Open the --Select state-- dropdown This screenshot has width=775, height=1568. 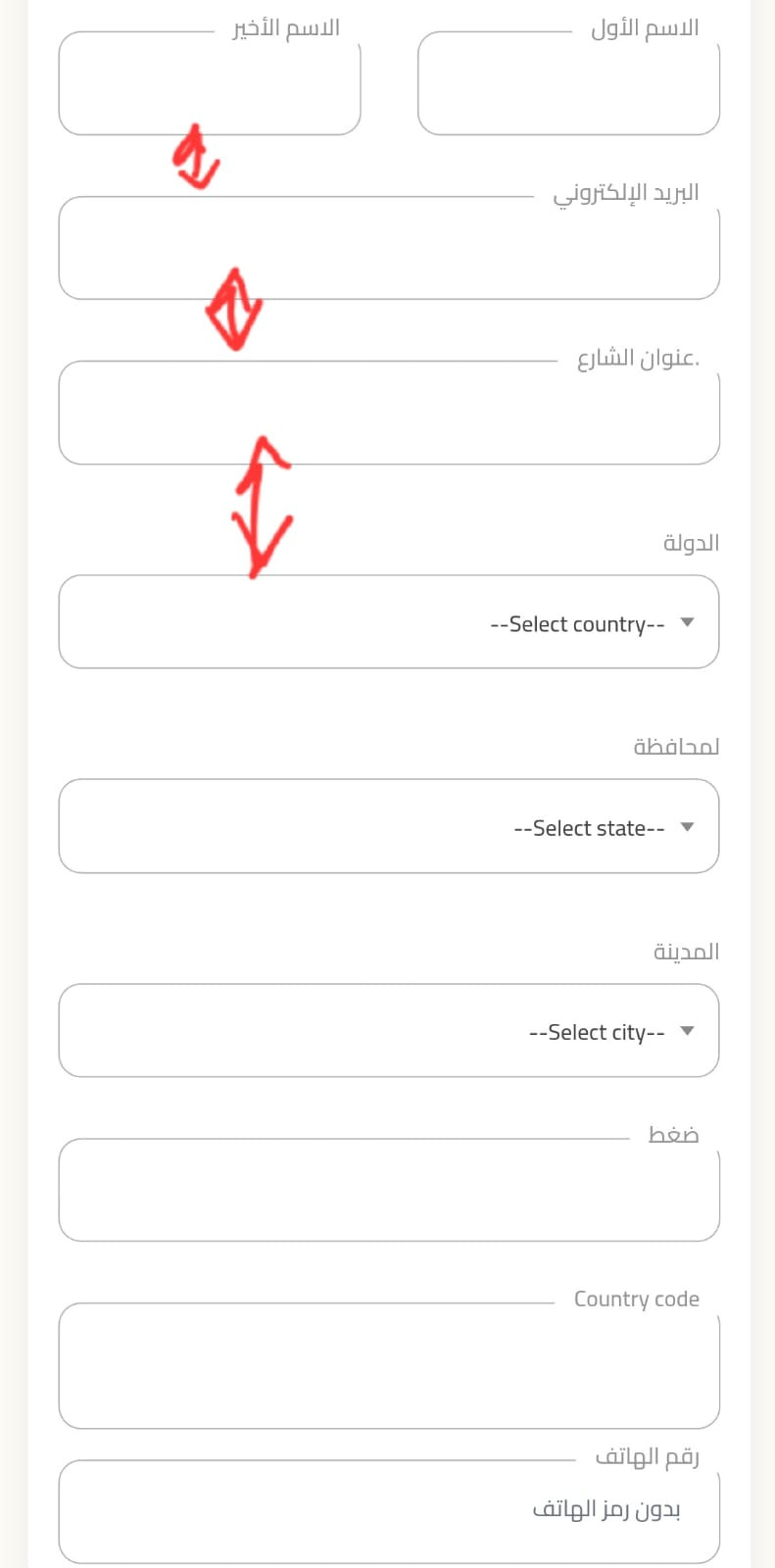(x=389, y=826)
